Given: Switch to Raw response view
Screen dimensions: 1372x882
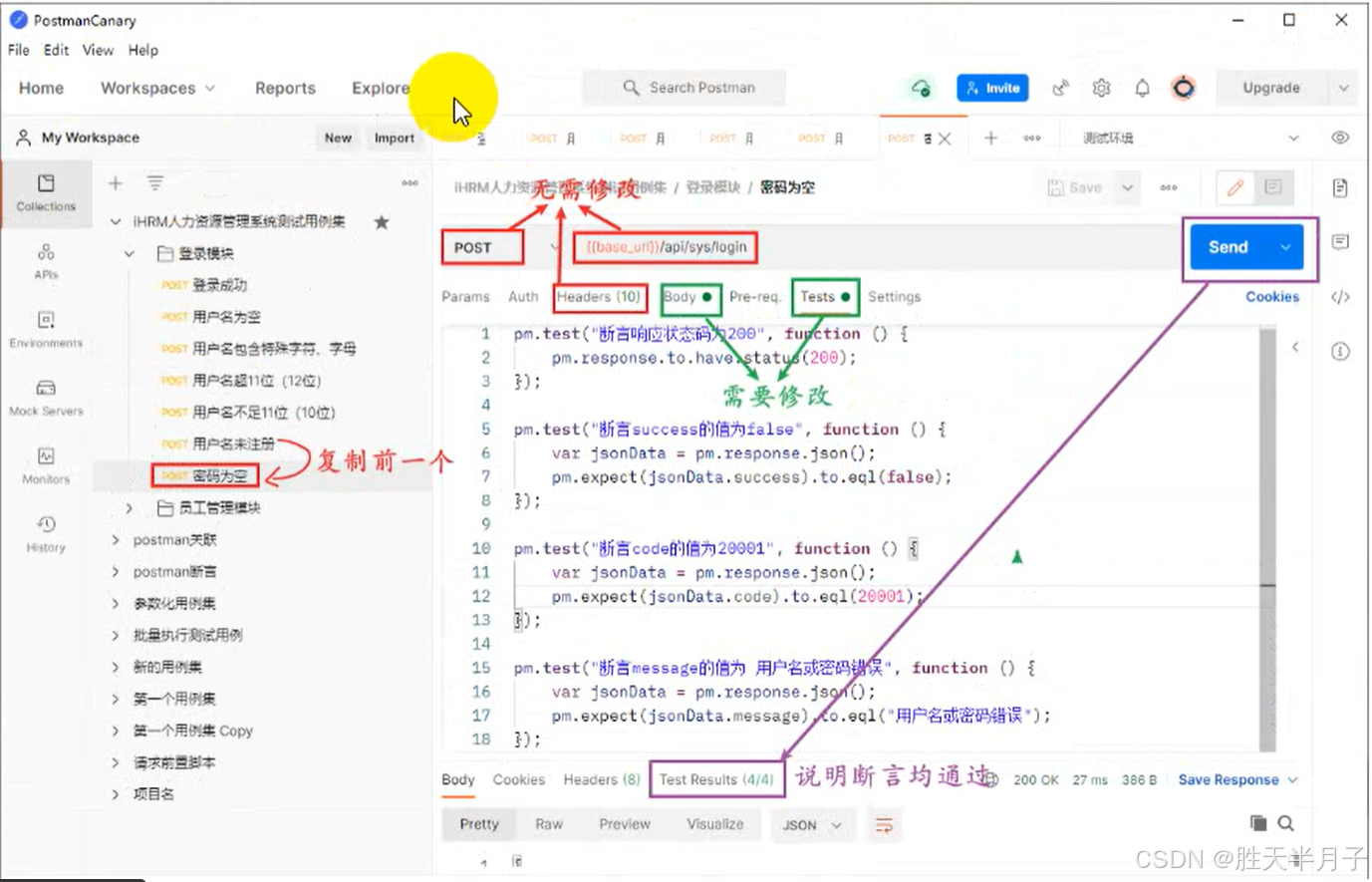Looking at the screenshot, I should point(549,824).
